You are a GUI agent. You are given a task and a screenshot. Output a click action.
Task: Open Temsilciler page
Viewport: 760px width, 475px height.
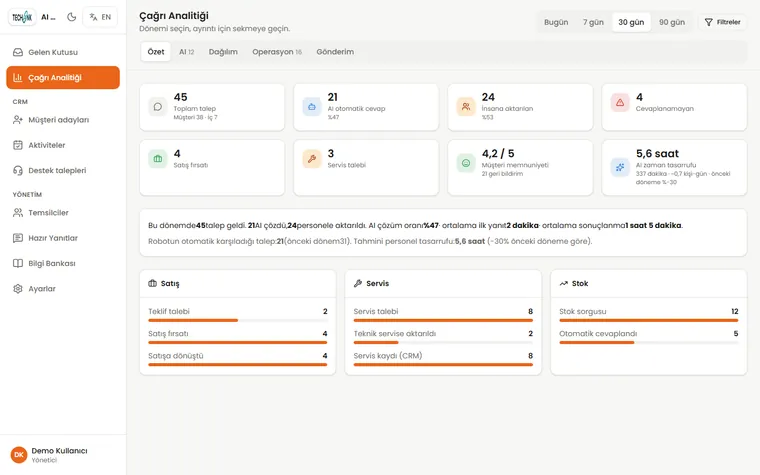[x=63, y=213]
